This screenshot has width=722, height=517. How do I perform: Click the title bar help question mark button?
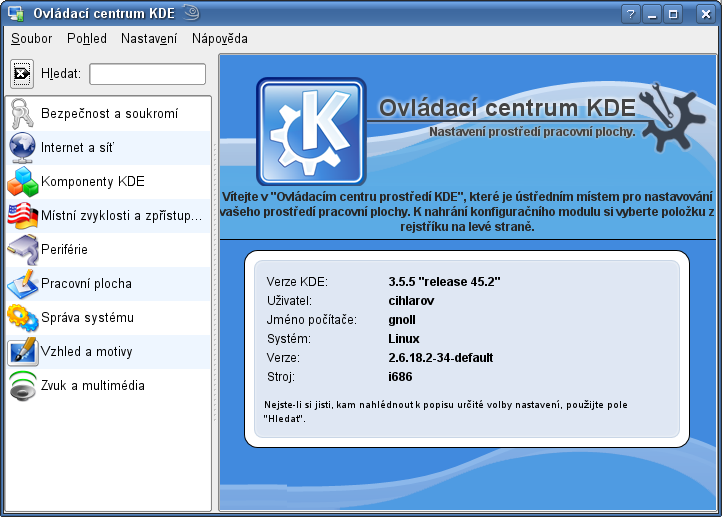pyautogui.click(x=630, y=14)
